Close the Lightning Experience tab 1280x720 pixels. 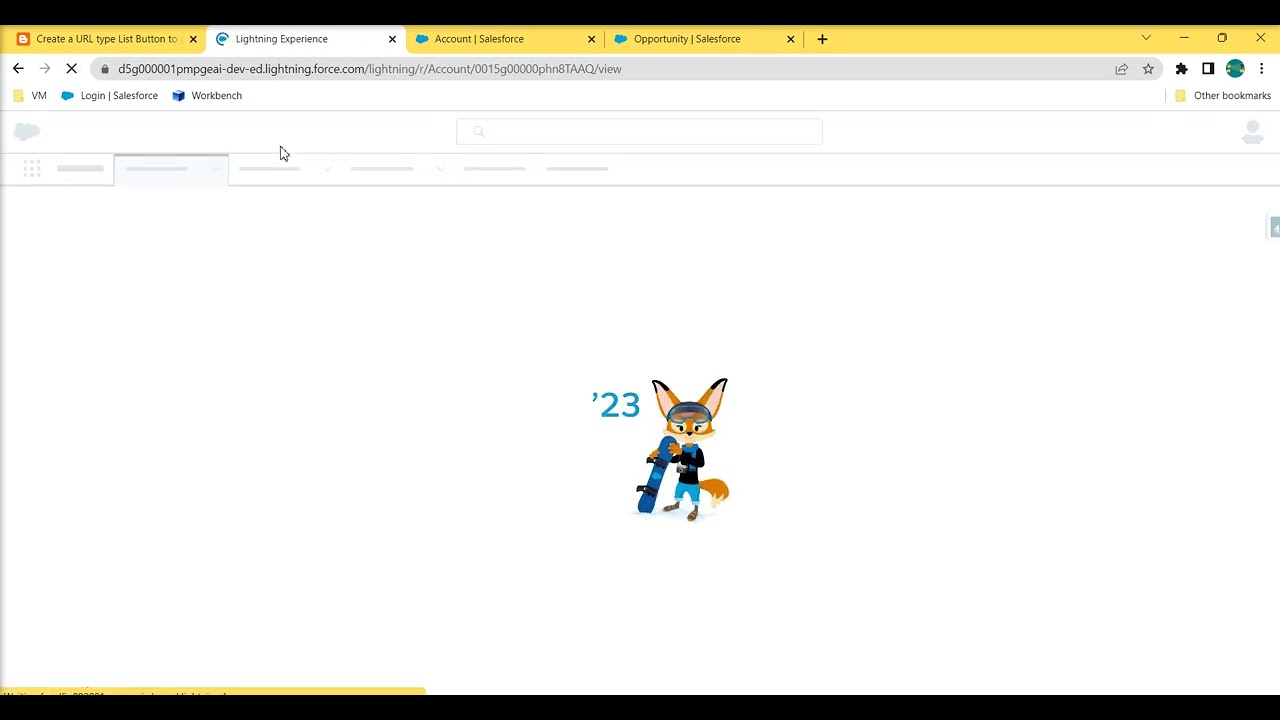pos(392,39)
